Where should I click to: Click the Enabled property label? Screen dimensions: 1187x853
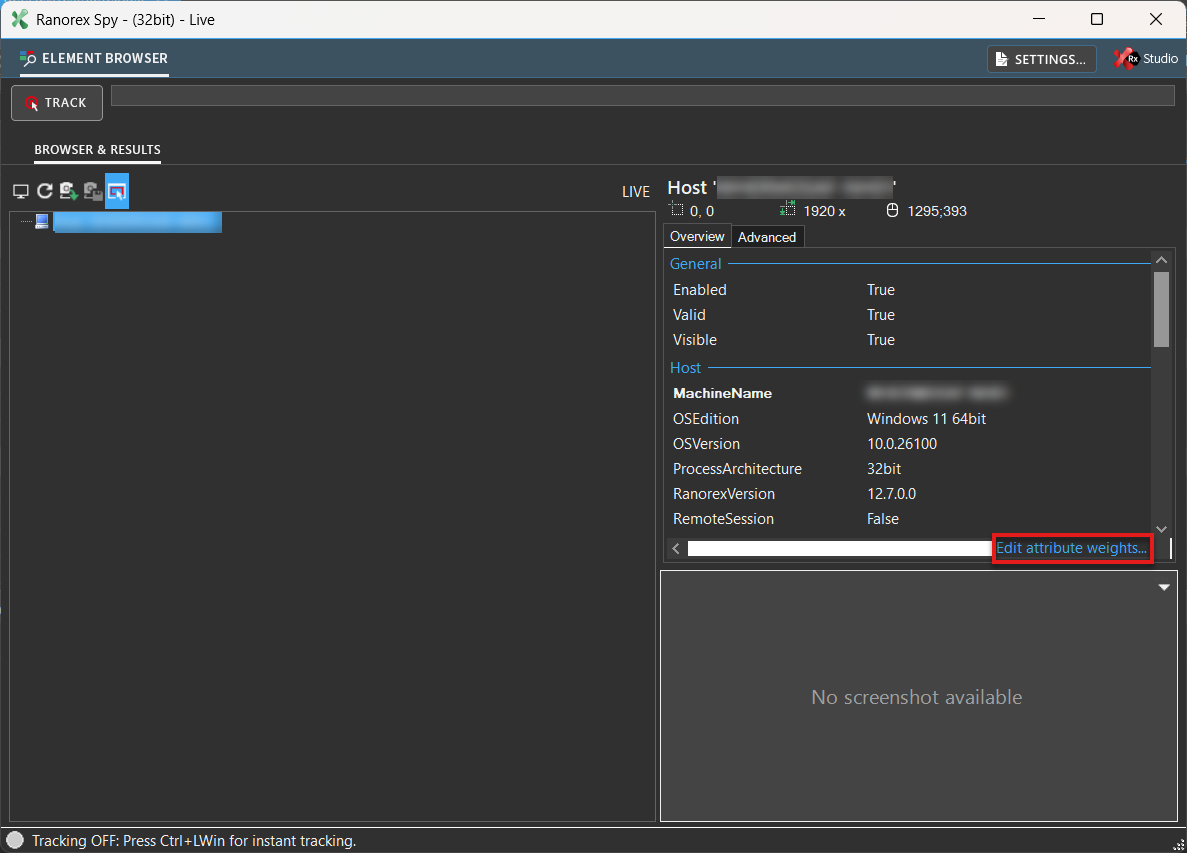click(699, 290)
